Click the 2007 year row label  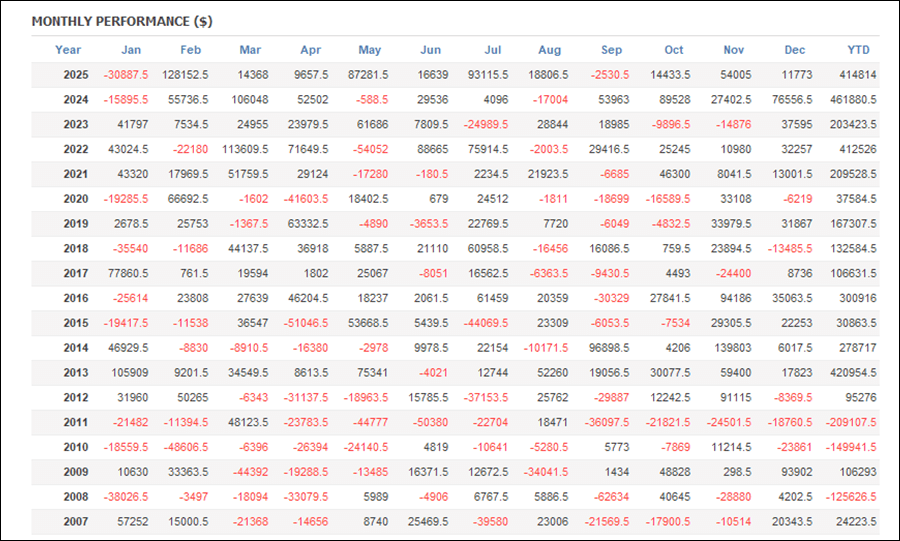75,521
